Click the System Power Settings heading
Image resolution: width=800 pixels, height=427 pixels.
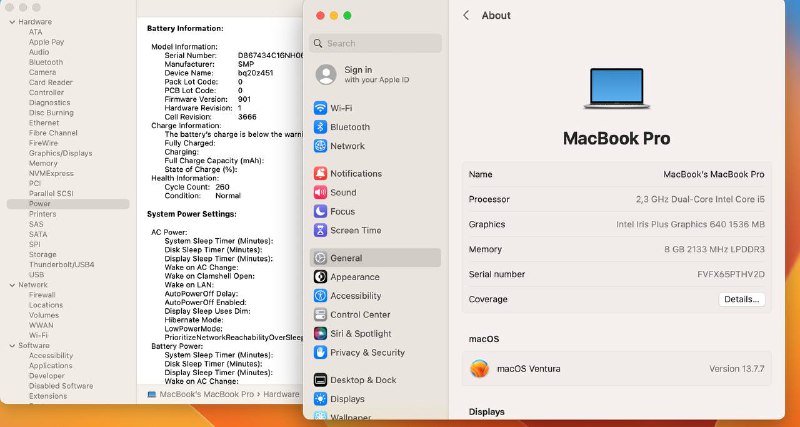pyautogui.click(x=192, y=214)
